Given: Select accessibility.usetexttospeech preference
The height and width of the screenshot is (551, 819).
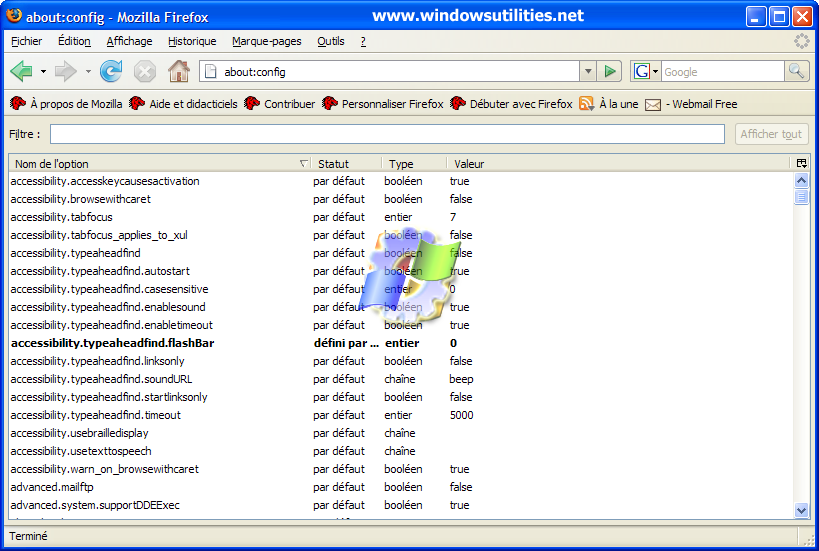Looking at the screenshot, I should (x=401, y=451).
